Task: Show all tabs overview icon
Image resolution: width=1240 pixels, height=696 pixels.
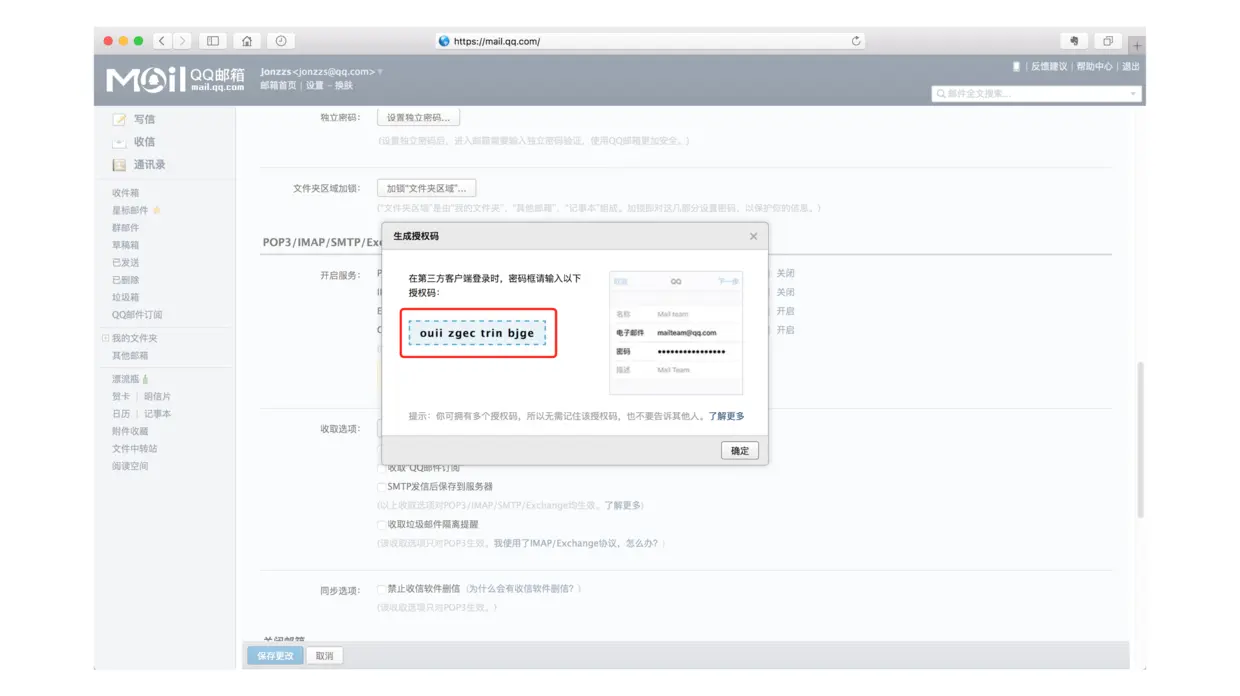Action: 1108,41
